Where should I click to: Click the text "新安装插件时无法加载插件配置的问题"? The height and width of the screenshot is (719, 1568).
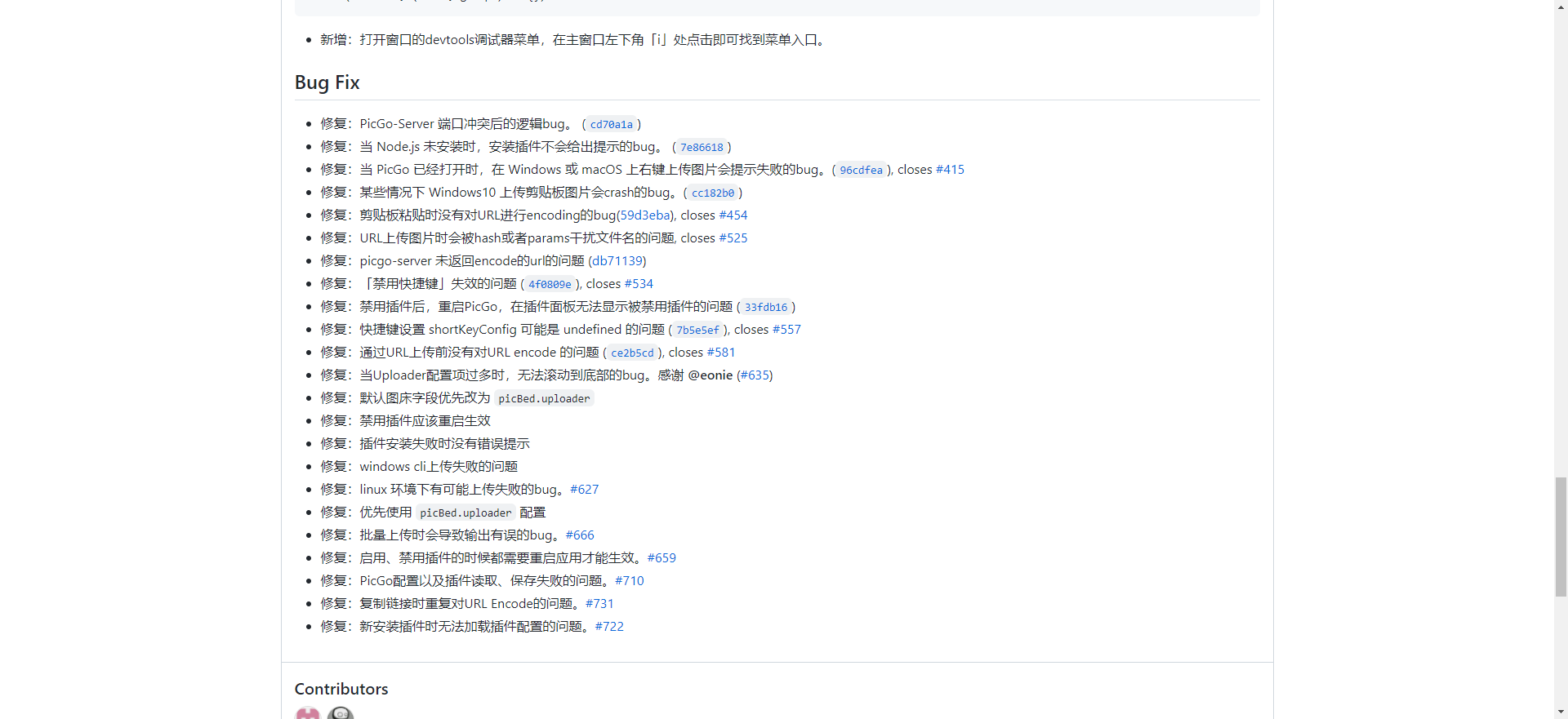coord(470,627)
